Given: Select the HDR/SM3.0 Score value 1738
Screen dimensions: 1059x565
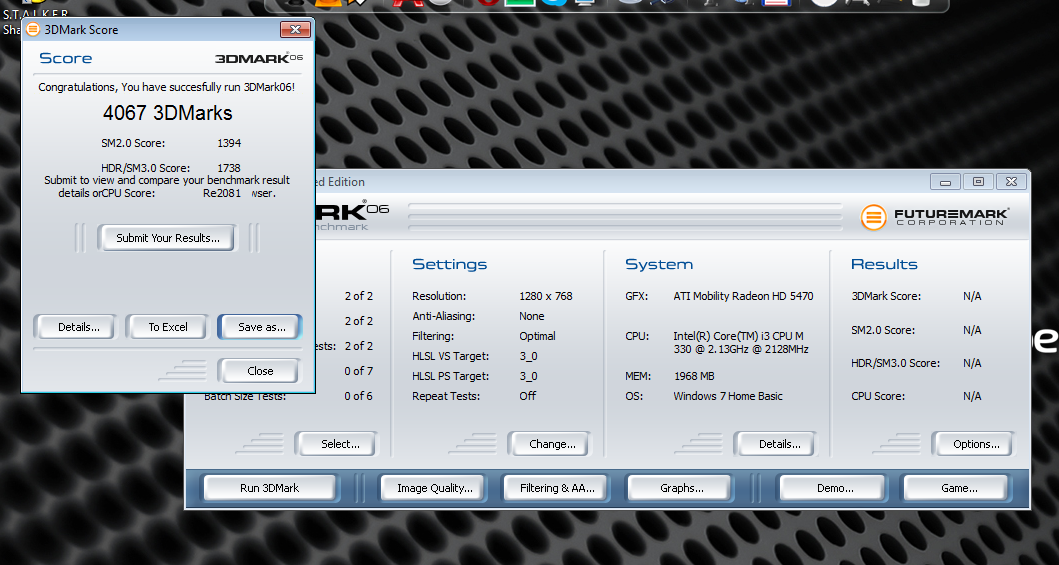Looking at the screenshot, I should coord(229,167).
